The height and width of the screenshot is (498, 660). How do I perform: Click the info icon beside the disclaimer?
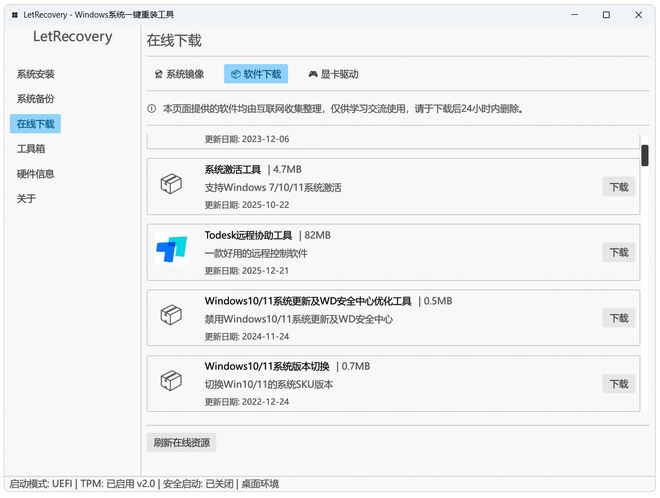pos(152,109)
